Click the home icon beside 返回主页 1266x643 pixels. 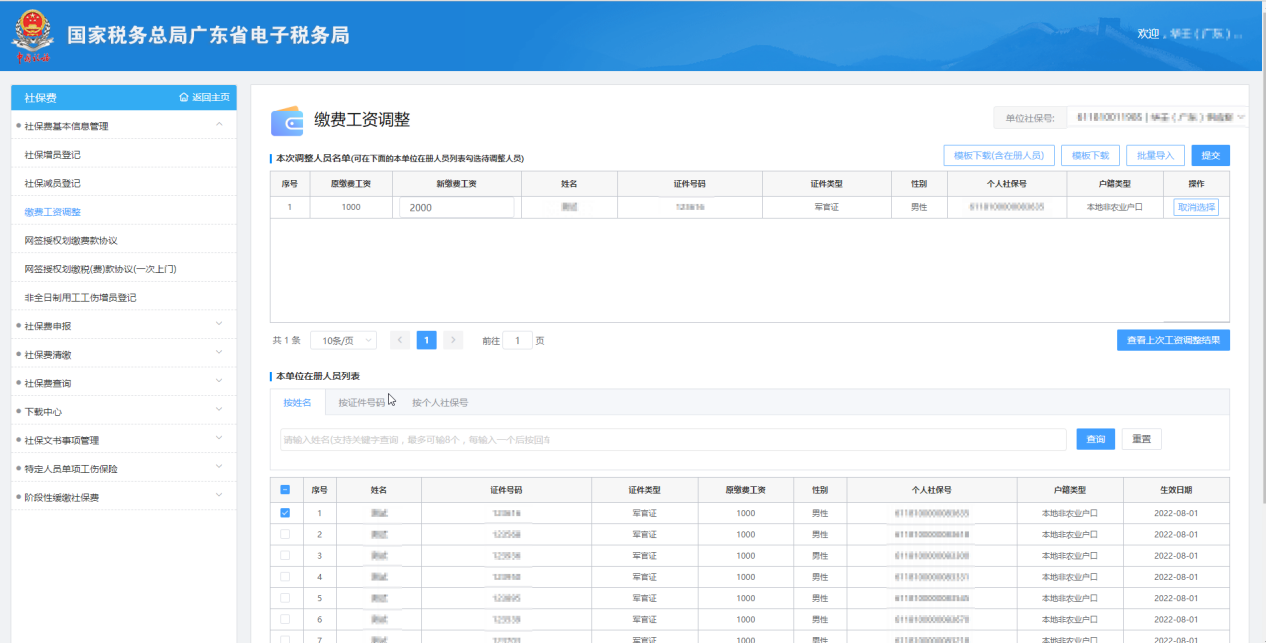[183, 97]
